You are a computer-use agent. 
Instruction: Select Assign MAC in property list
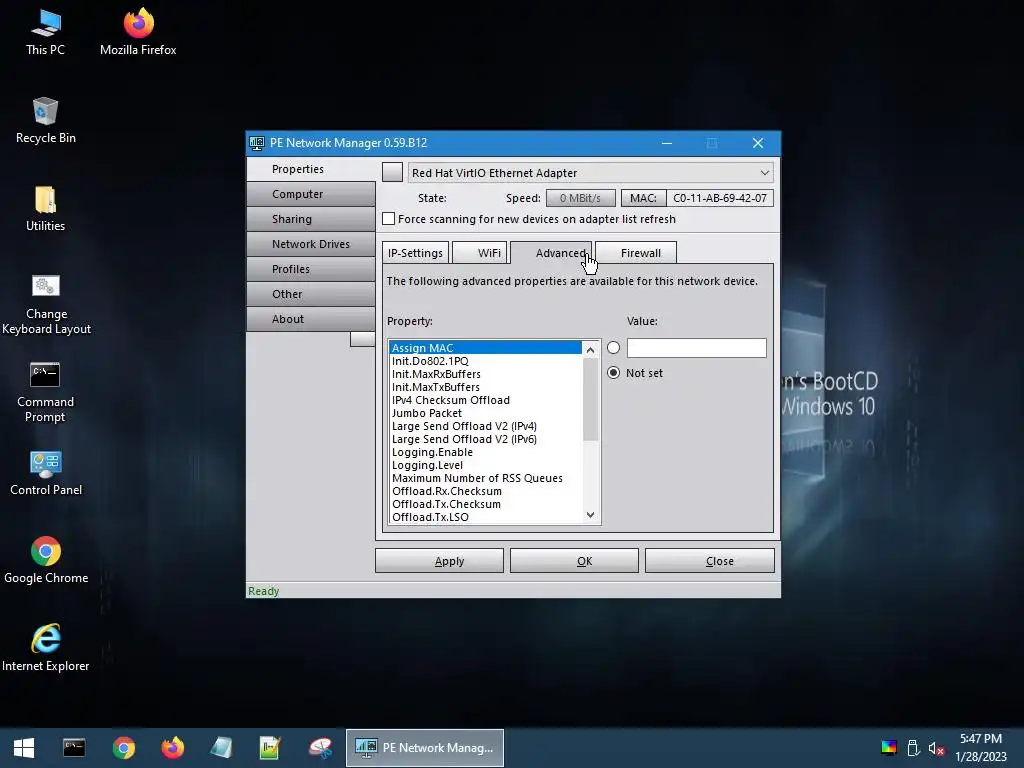click(485, 348)
